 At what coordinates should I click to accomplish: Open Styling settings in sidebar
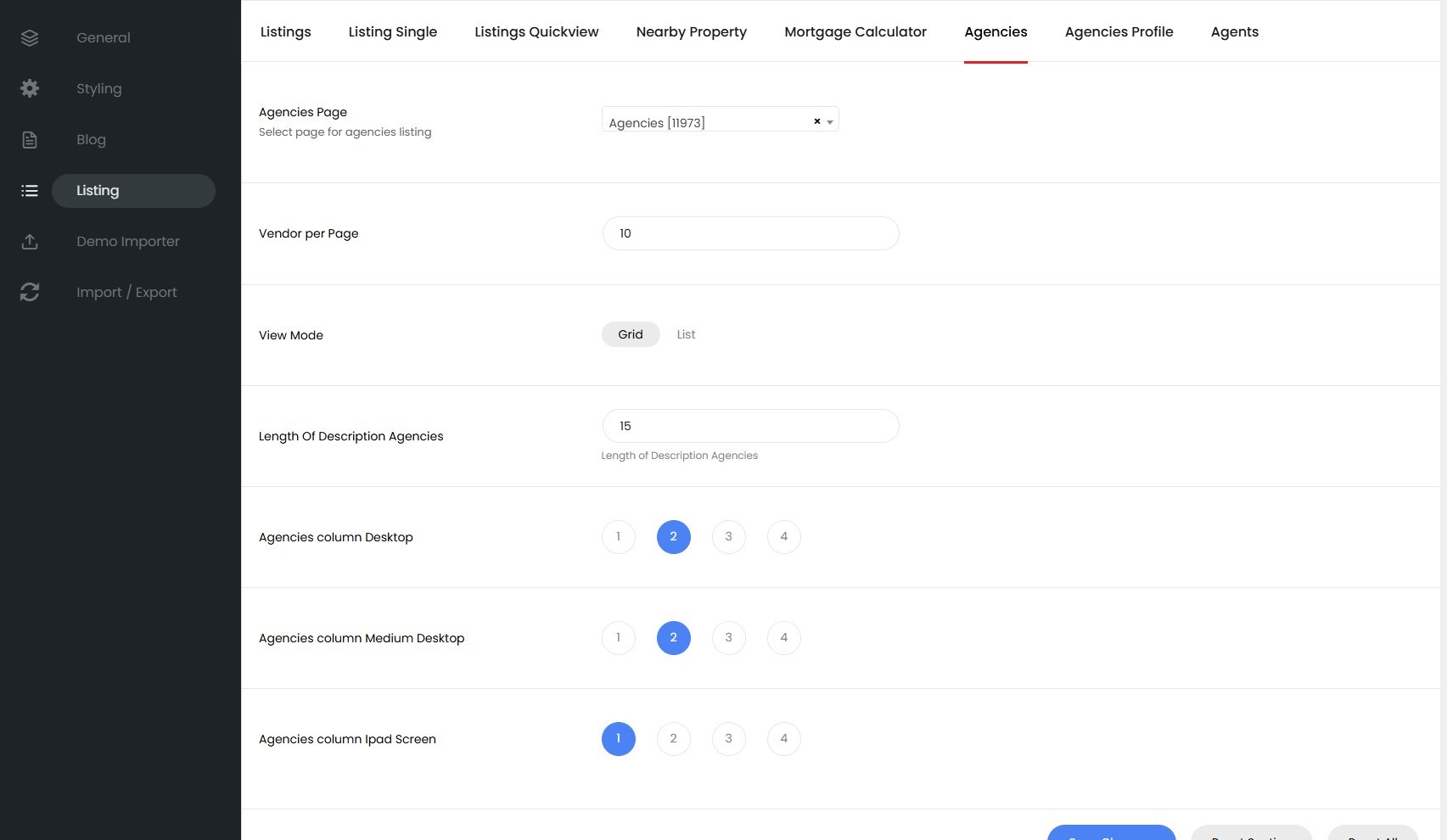[x=99, y=89]
